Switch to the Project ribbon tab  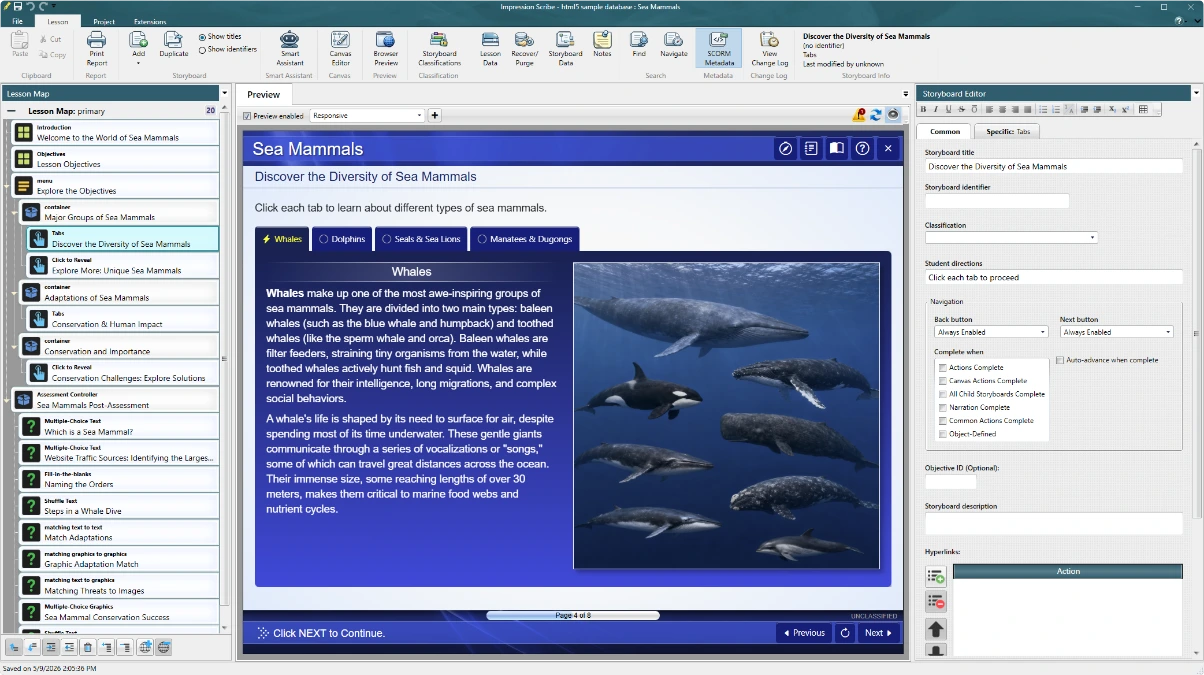[x=104, y=21]
